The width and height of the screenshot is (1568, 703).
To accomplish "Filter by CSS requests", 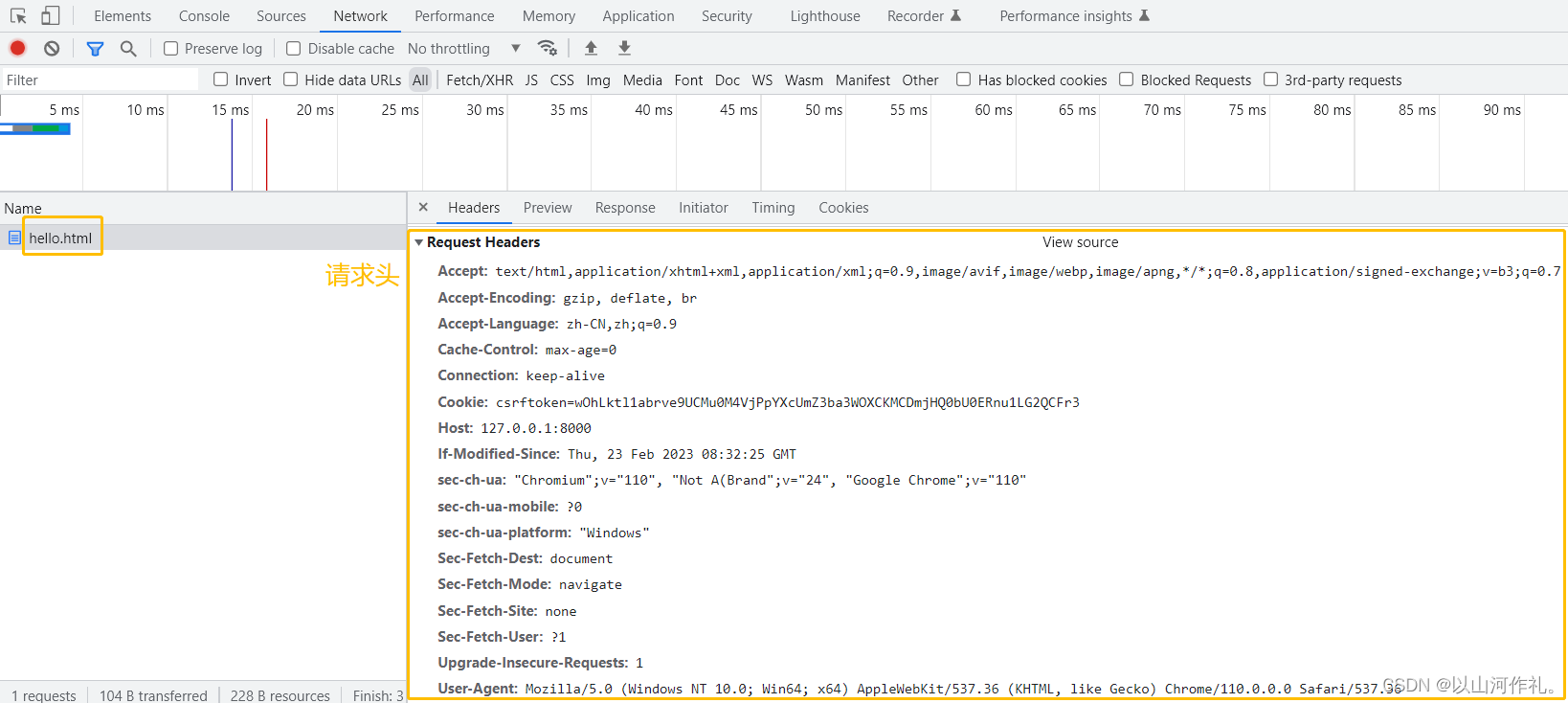I will click(x=562, y=80).
